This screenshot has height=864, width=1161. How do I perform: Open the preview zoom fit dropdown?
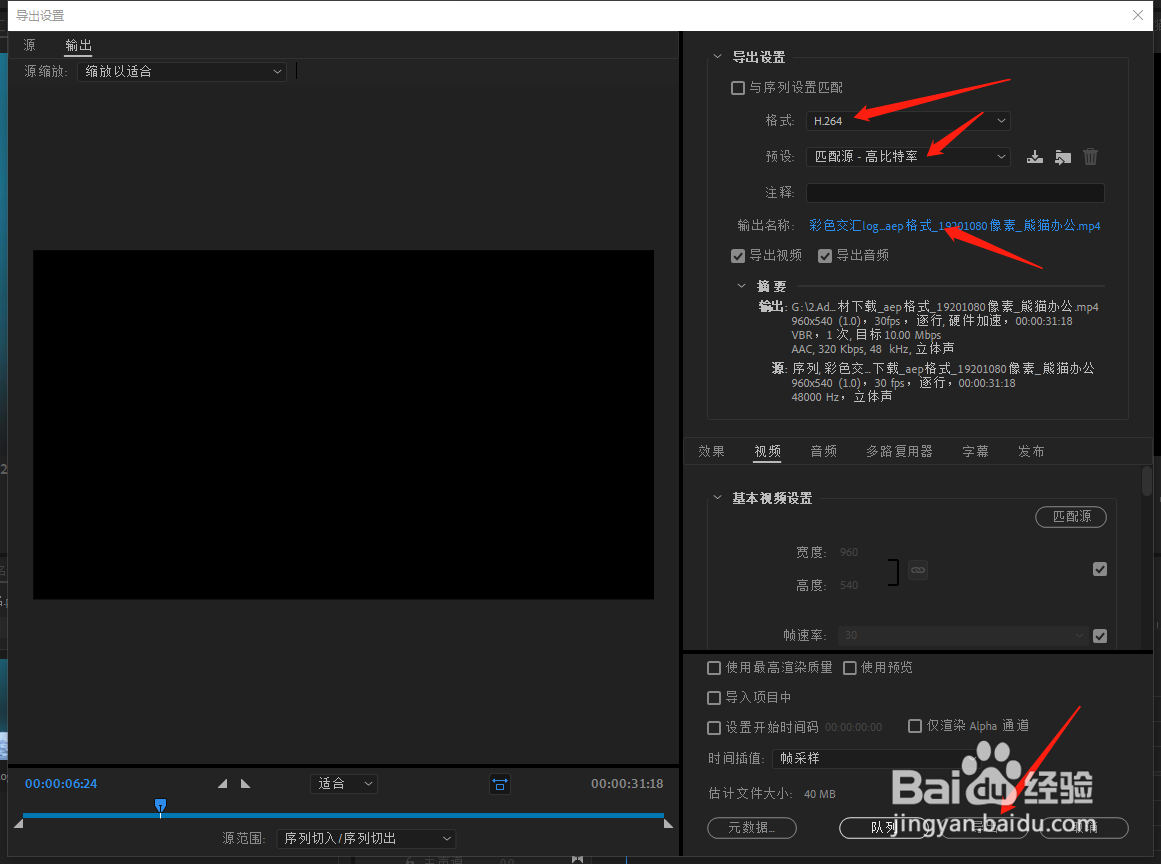pos(344,784)
